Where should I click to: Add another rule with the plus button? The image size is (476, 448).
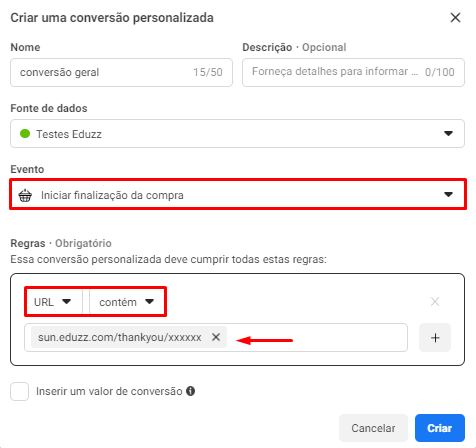[x=435, y=338]
